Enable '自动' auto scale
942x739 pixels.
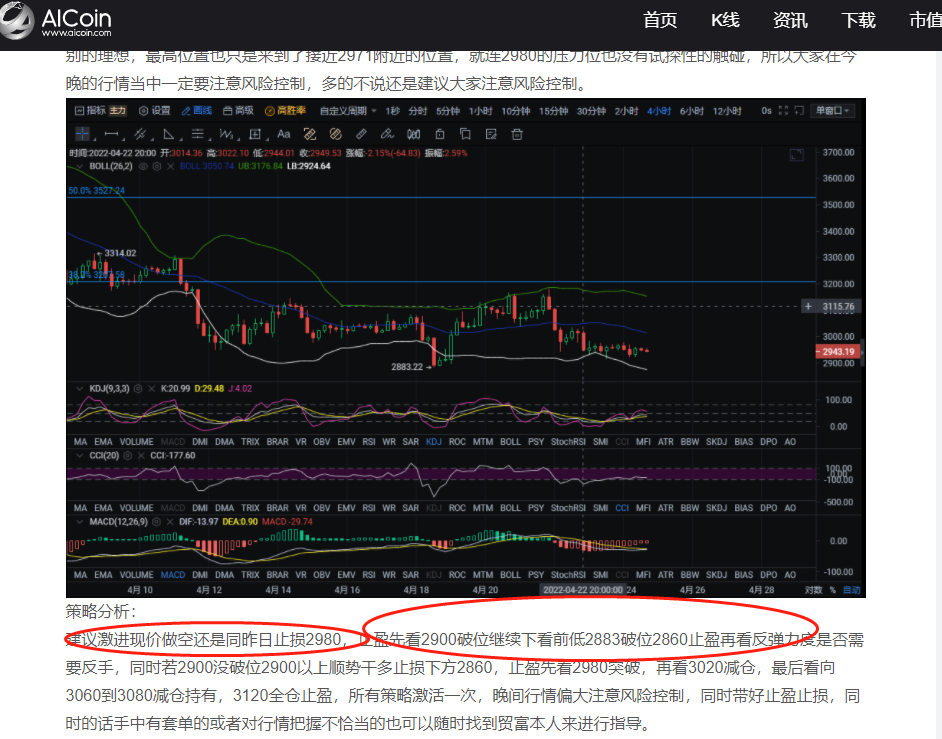(851, 590)
